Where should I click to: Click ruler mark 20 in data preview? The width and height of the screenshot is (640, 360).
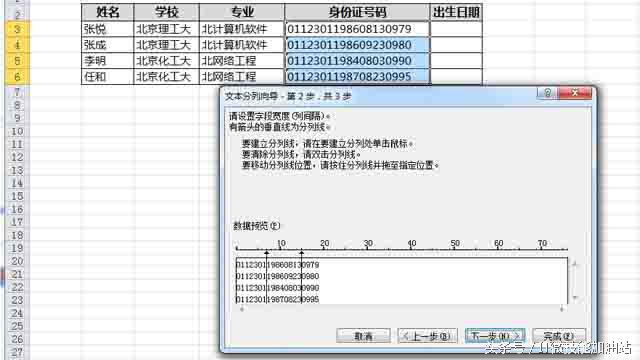(324, 243)
